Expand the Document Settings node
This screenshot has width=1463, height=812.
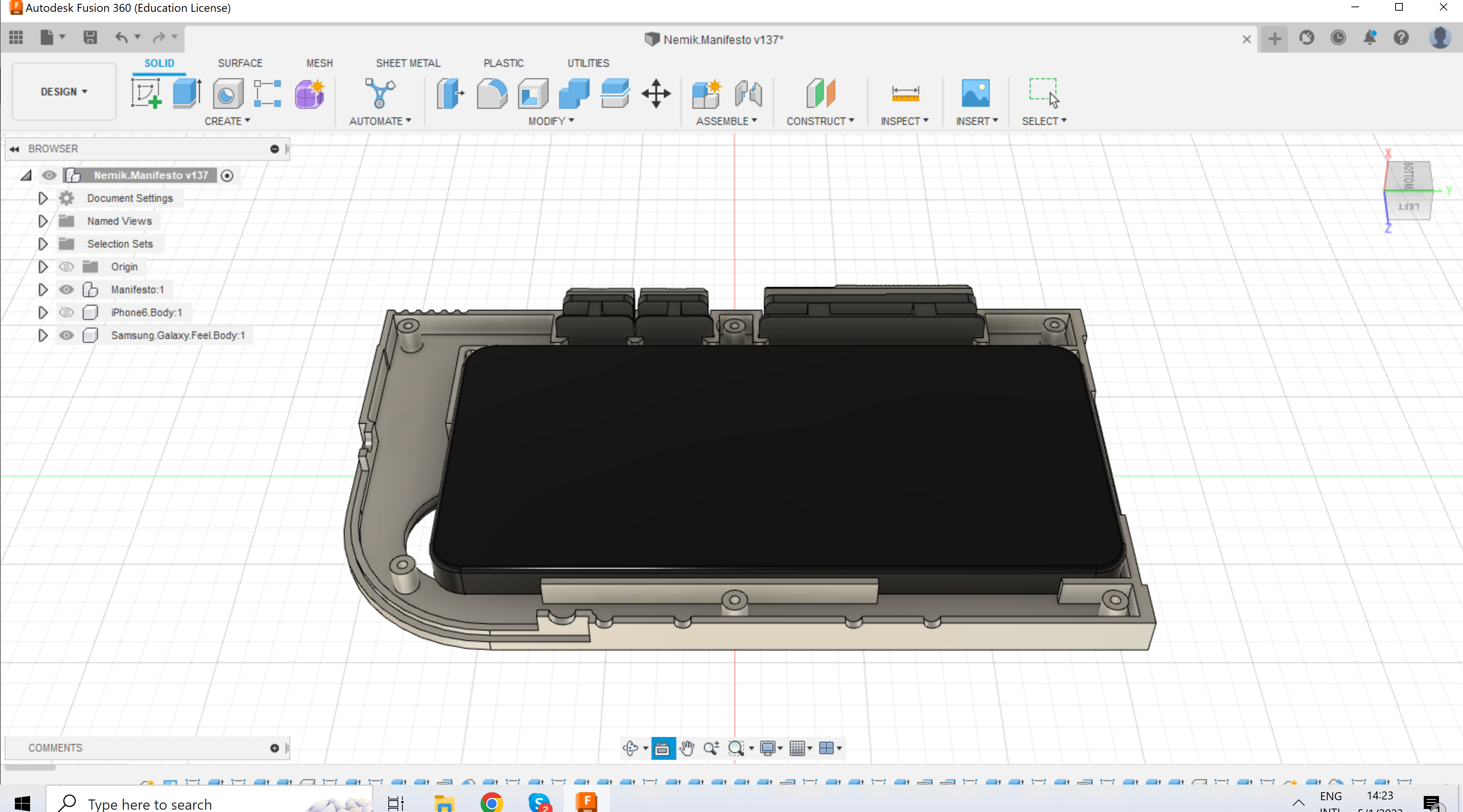click(x=43, y=198)
